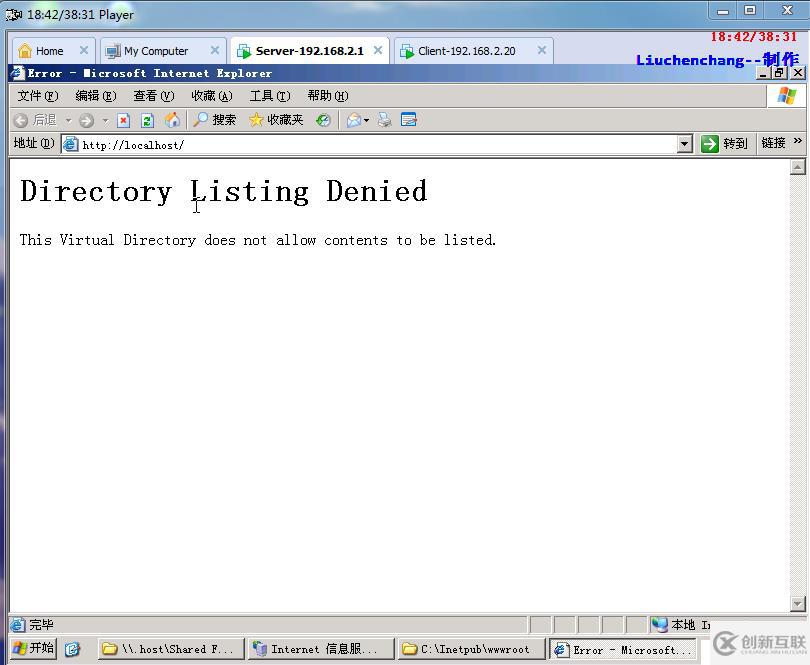Close the My Computer tab

215,50
